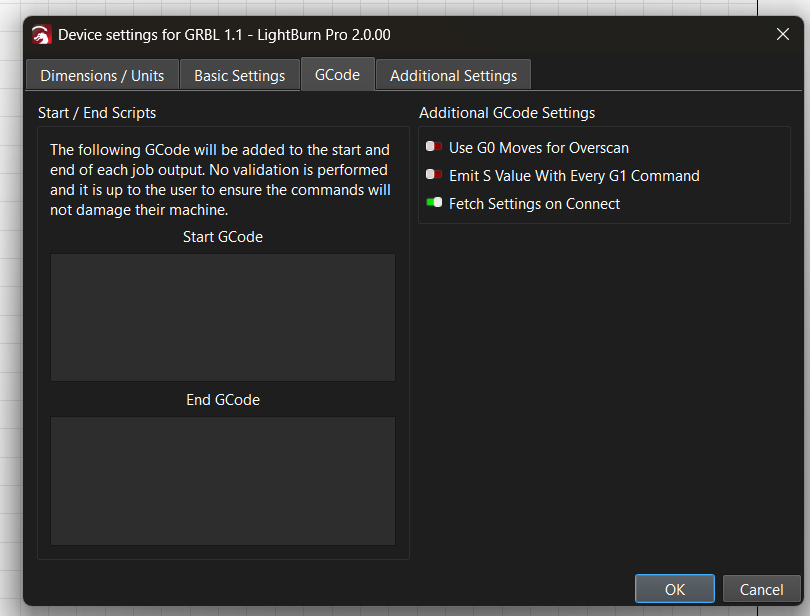Click the Emit S Value With Every G1 Command label
810x616 pixels.
(574, 176)
